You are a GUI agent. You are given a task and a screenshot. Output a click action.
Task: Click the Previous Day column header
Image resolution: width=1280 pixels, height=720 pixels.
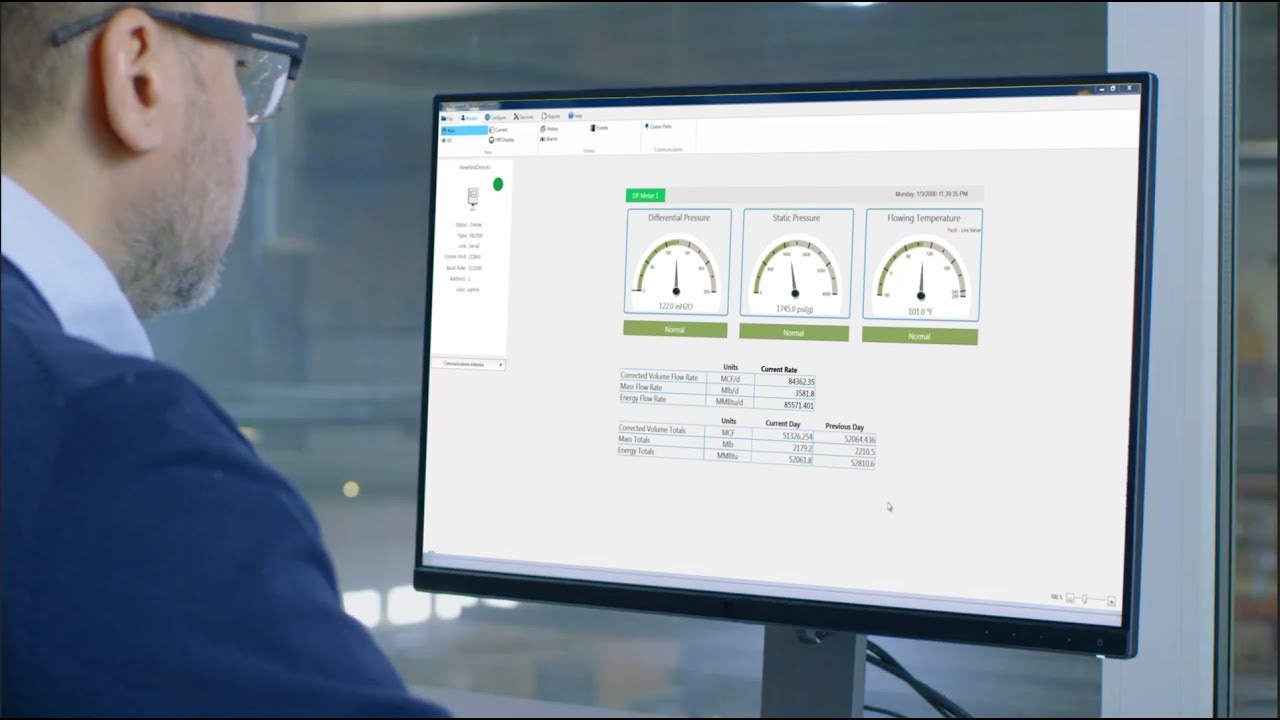[844, 427]
